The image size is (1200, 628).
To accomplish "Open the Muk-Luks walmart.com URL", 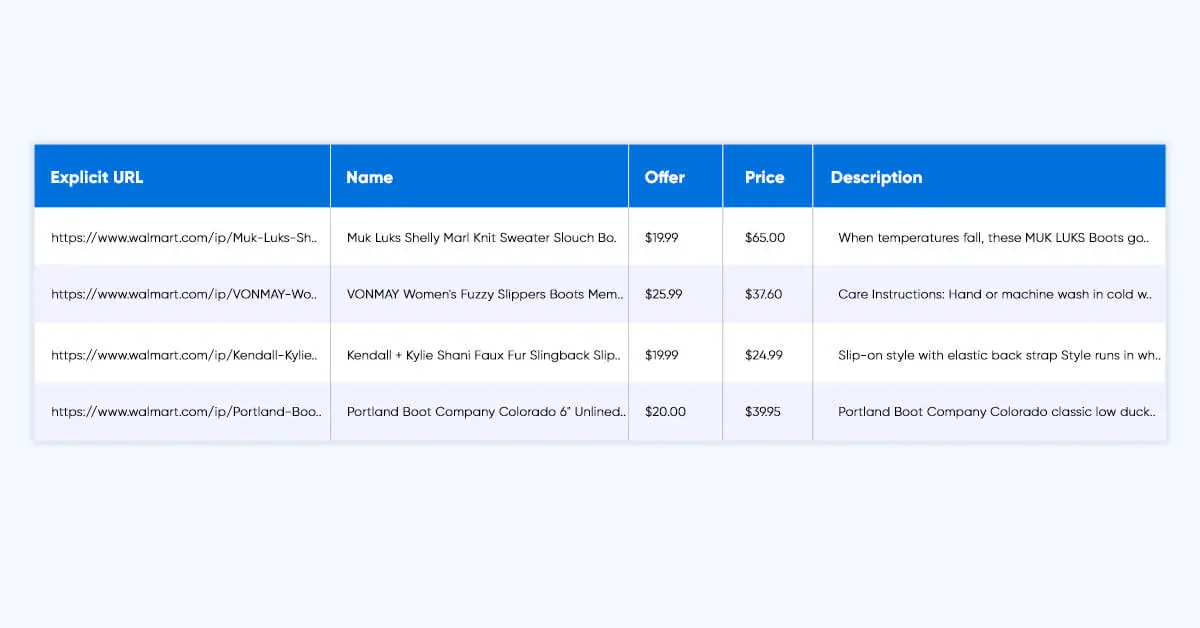I will 184,238.
